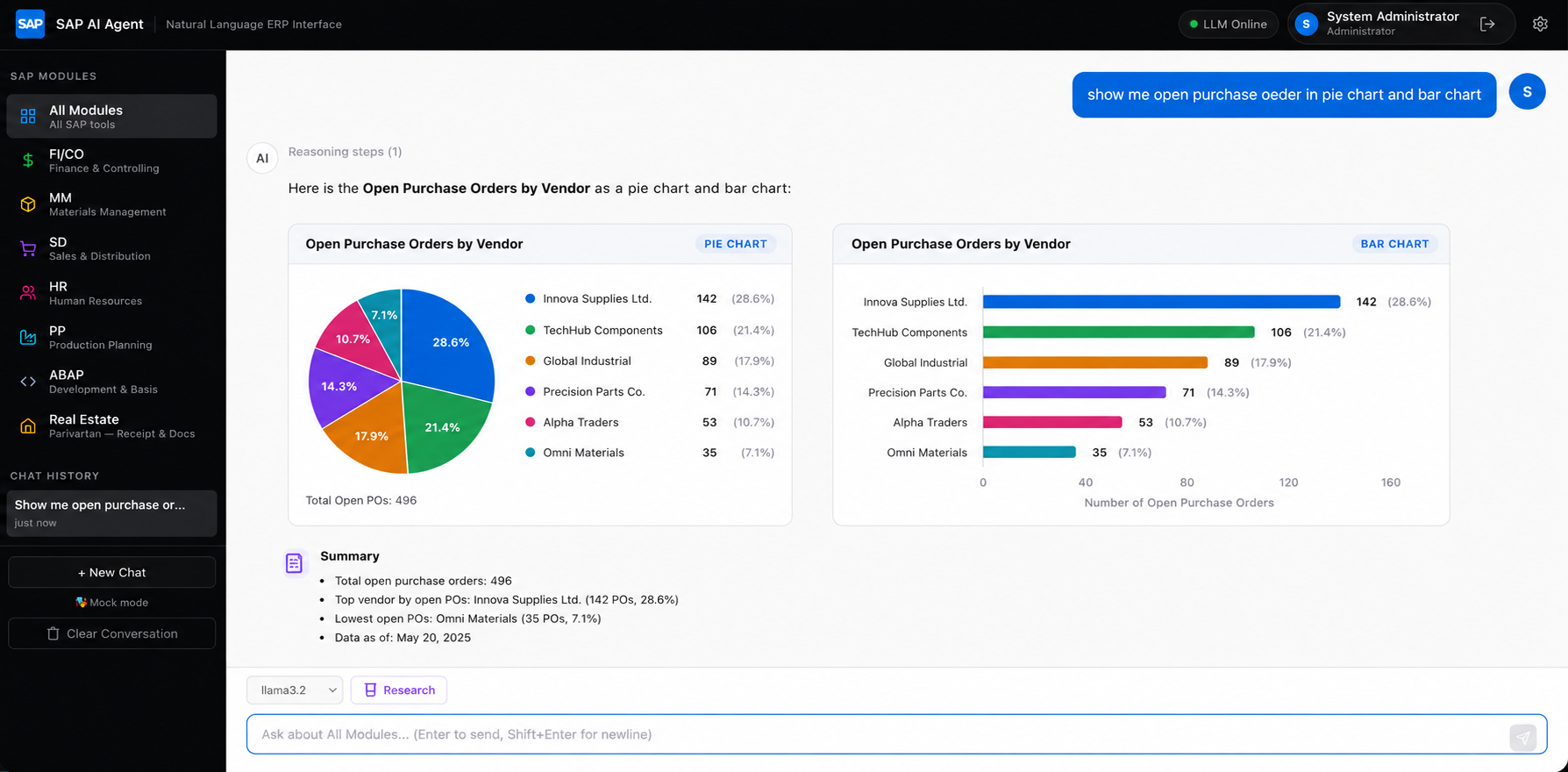Click the BAR CHART badge
The height and width of the screenshot is (772, 1568).
click(x=1394, y=244)
